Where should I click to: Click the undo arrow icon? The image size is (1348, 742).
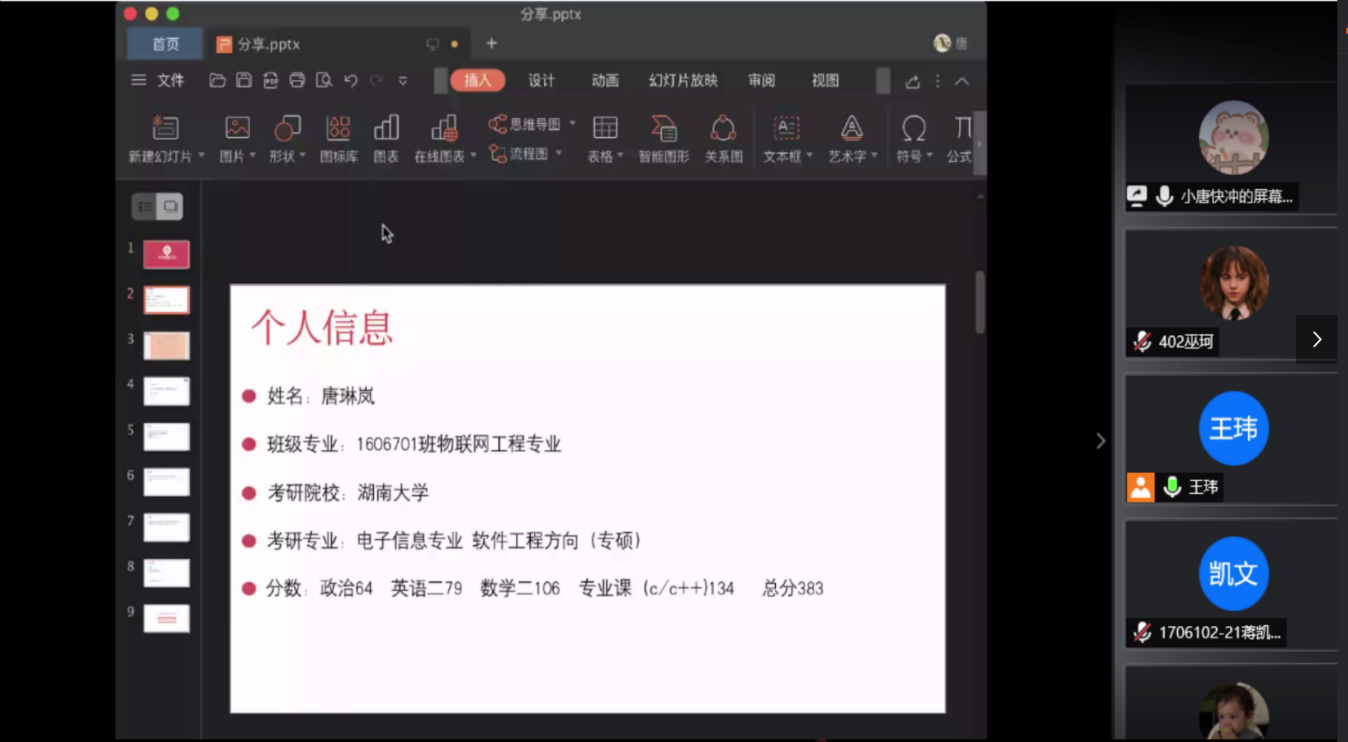[x=351, y=81]
